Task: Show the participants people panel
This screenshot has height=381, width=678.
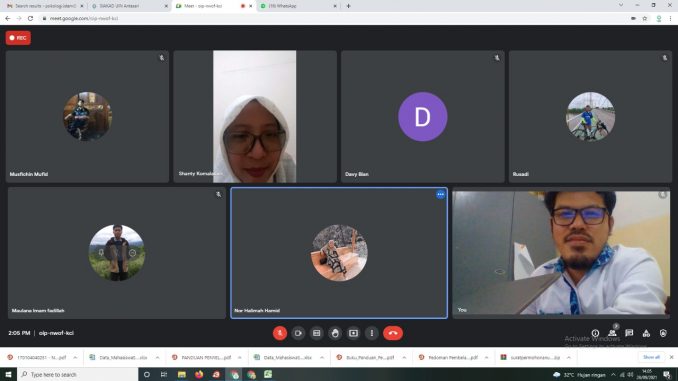Action: pyautogui.click(x=612, y=333)
